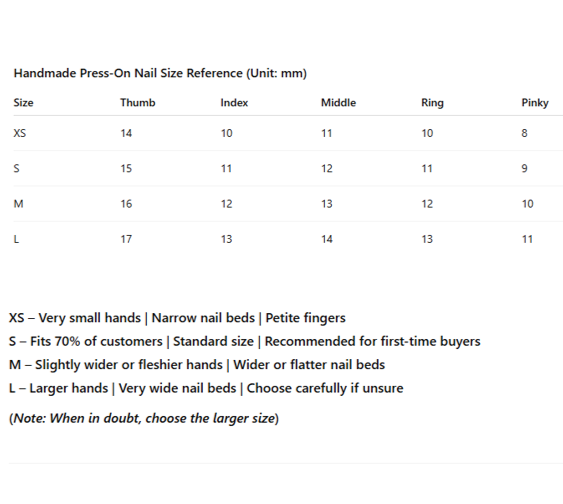Select middle value 13 in M row
The image size is (563, 504).
[x=327, y=204]
